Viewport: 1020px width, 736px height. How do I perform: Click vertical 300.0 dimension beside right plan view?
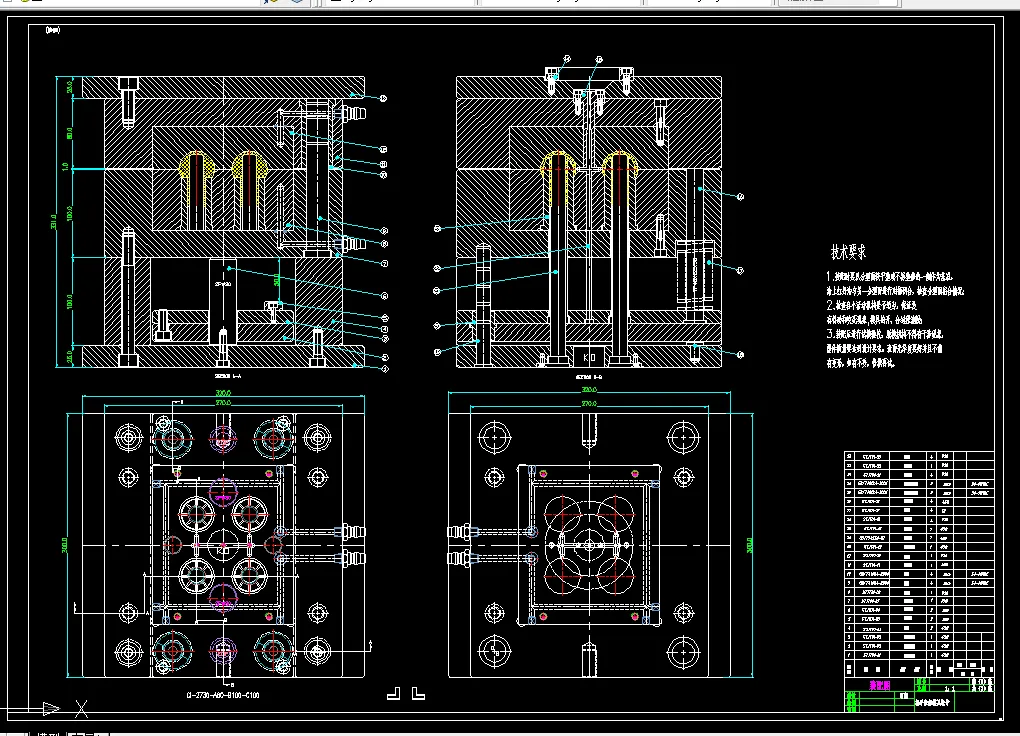pyautogui.click(x=749, y=545)
